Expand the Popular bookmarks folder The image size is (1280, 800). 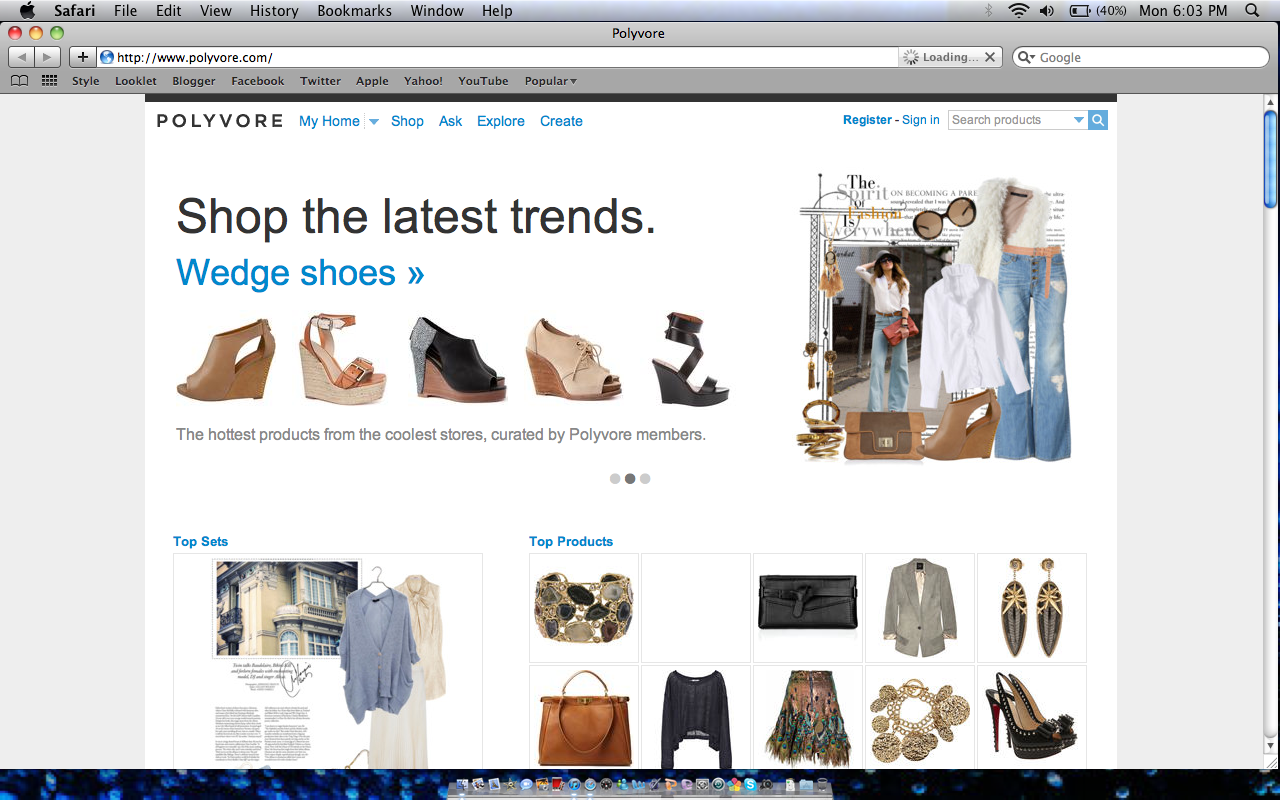coord(551,81)
